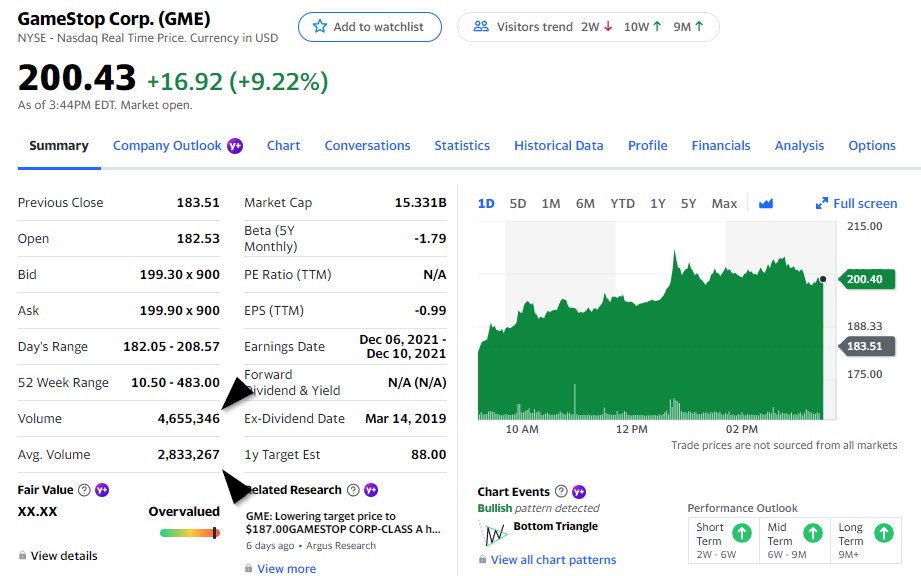Screen dimensions: 921x576
Task: Click the 183.51 previous close chart label
Action: (866, 346)
